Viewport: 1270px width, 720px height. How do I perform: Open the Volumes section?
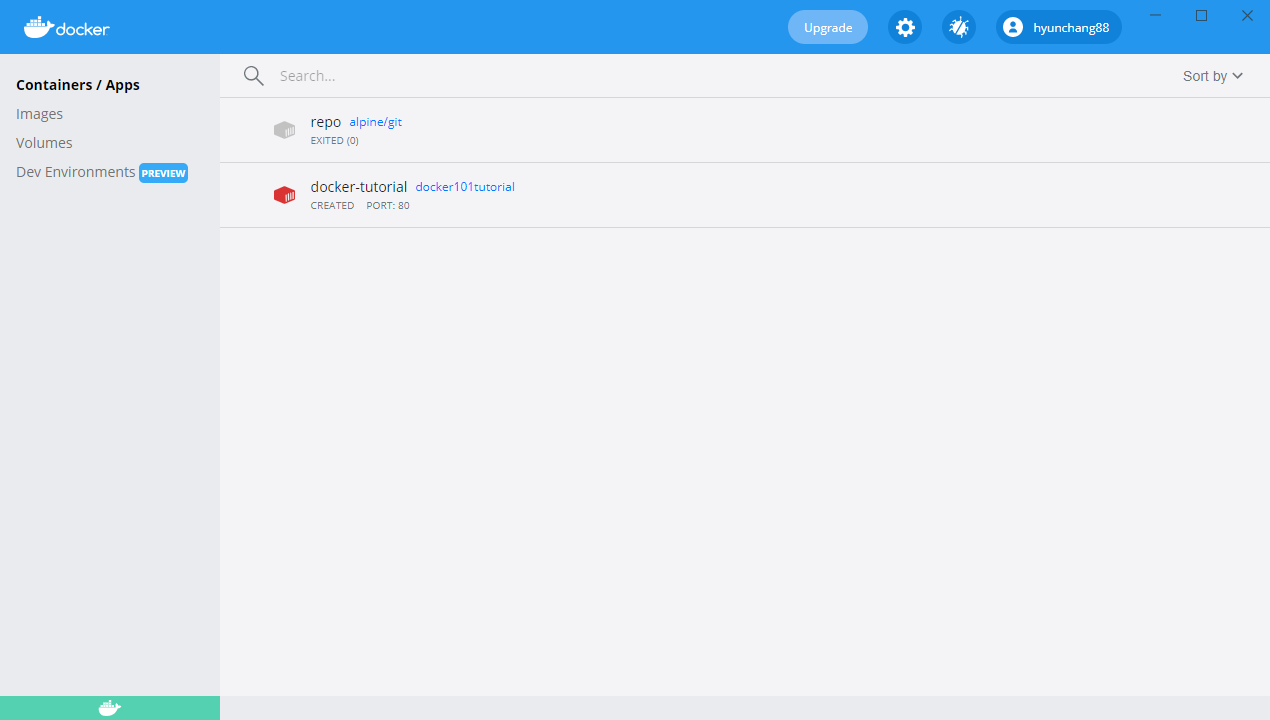pos(44,143)
